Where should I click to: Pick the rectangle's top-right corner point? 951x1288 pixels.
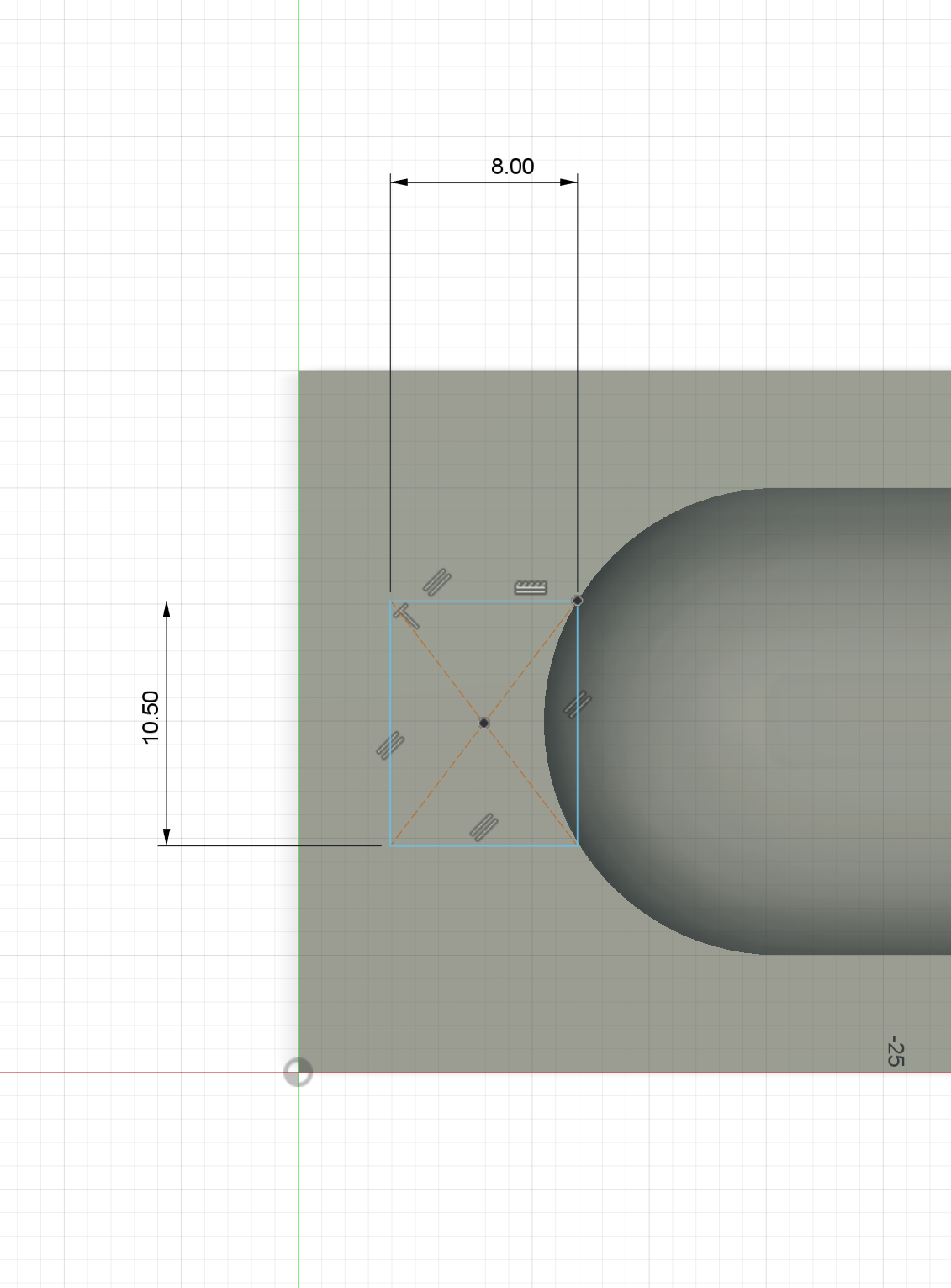[577, 601]
